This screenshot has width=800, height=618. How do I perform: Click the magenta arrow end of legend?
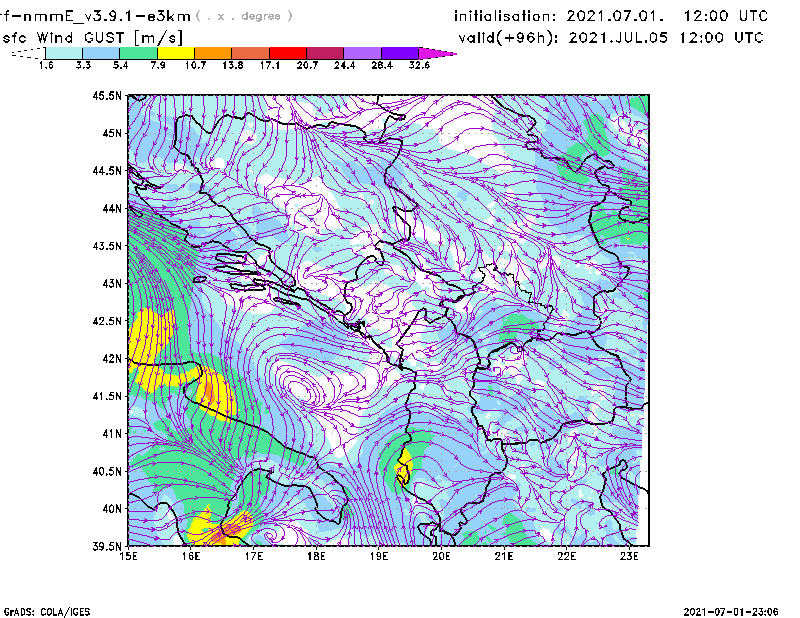(x=437, y=53)
